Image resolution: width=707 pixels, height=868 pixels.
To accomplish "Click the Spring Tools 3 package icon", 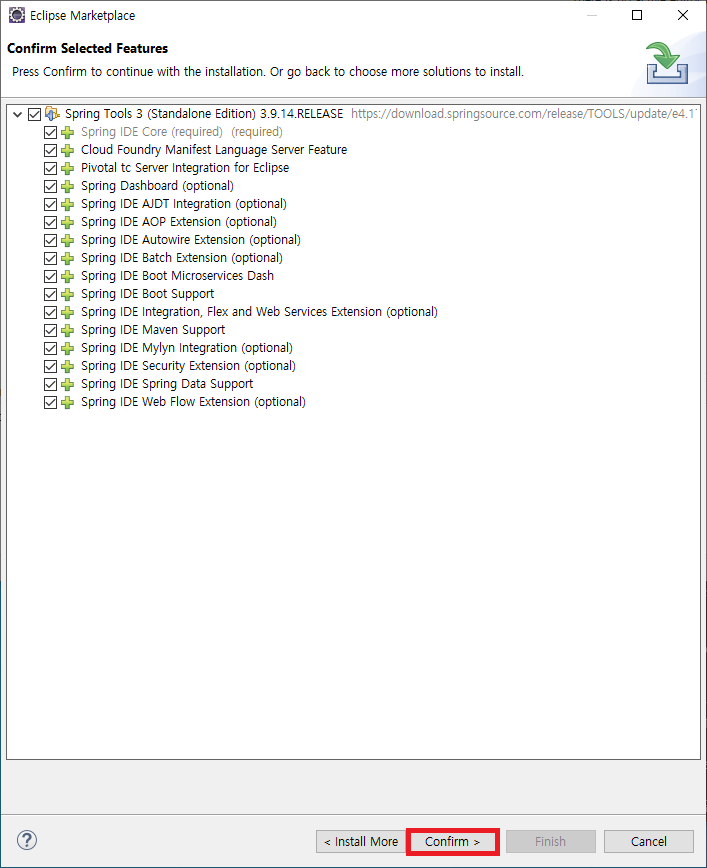I will click(52, 114).
